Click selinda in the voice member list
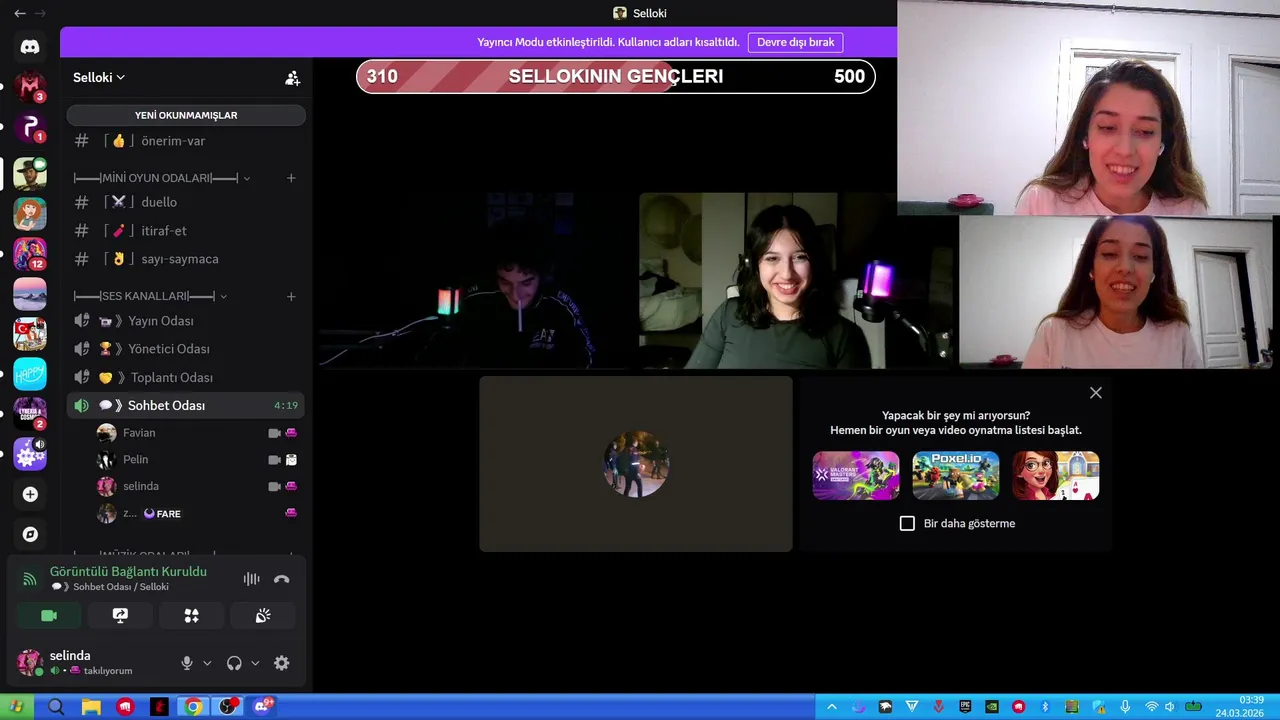This screenshot has height=720, width=1280. tap(197, 486)
